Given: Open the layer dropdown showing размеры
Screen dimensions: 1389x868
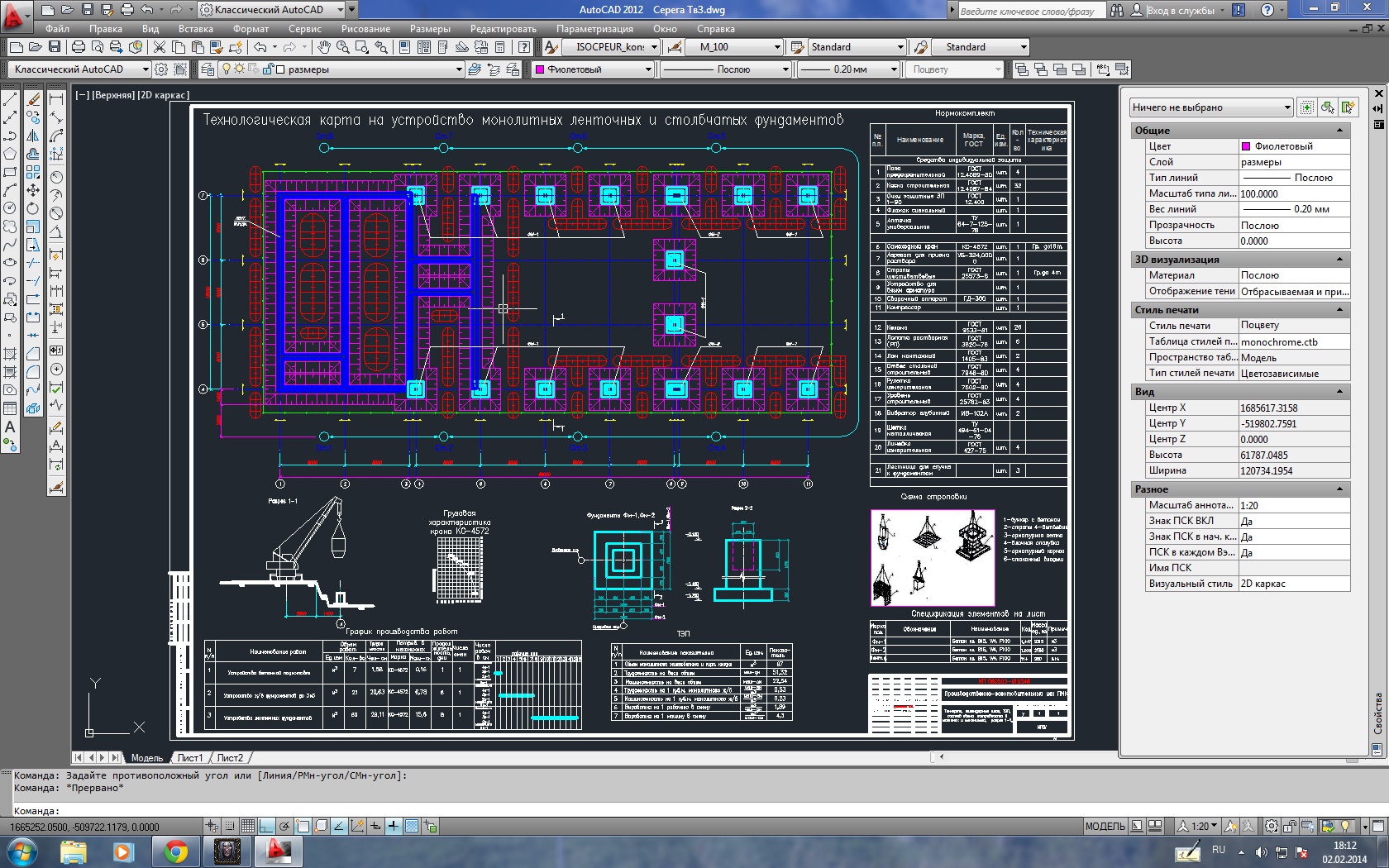Looking at the screenshot, I should (x=341, y=69).
